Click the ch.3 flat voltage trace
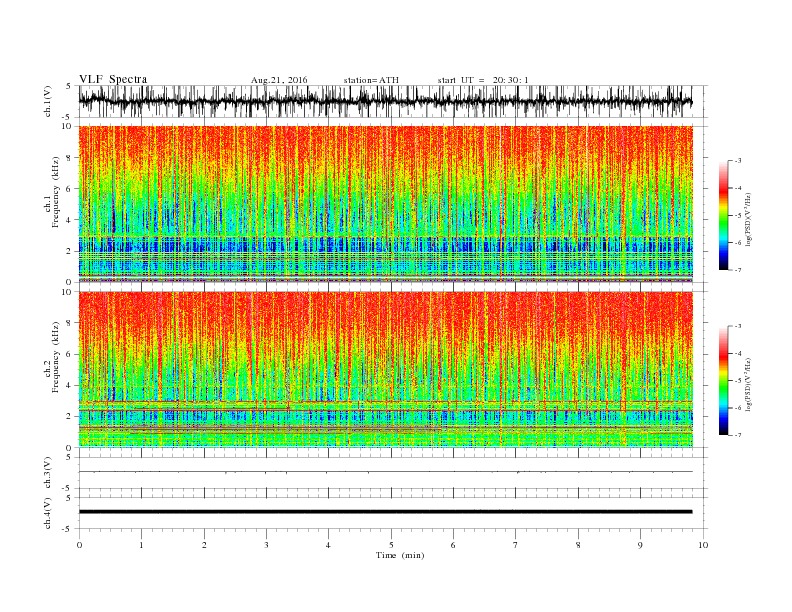792x612 pixels. [x=385, y=472]
